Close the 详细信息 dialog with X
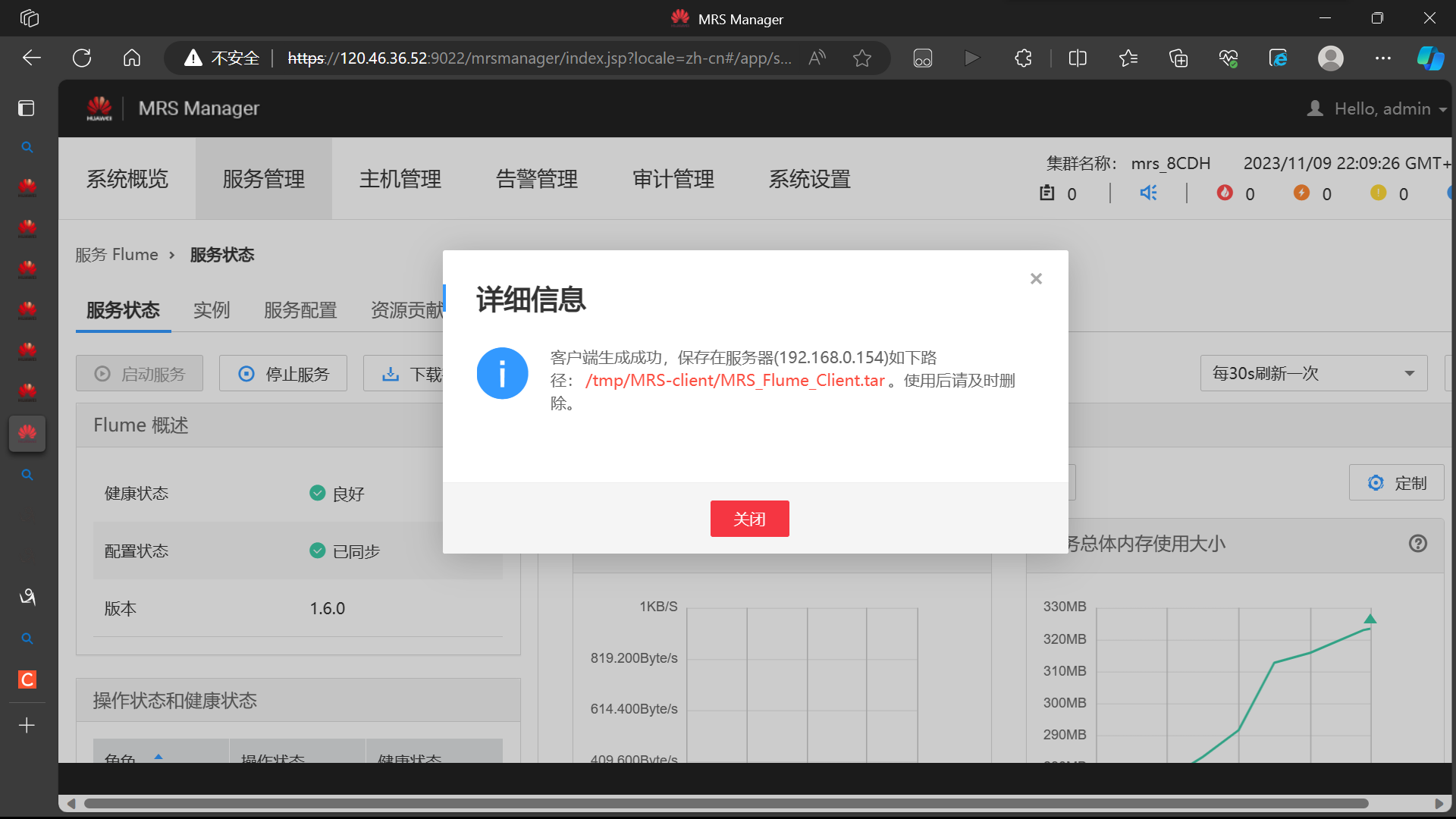This screenshot has height=819, width=1456. [x=1036, y=279]
